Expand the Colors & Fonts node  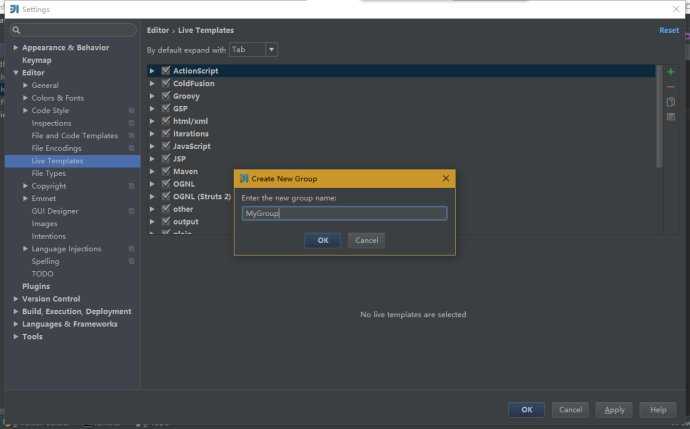tap(25, 98)
